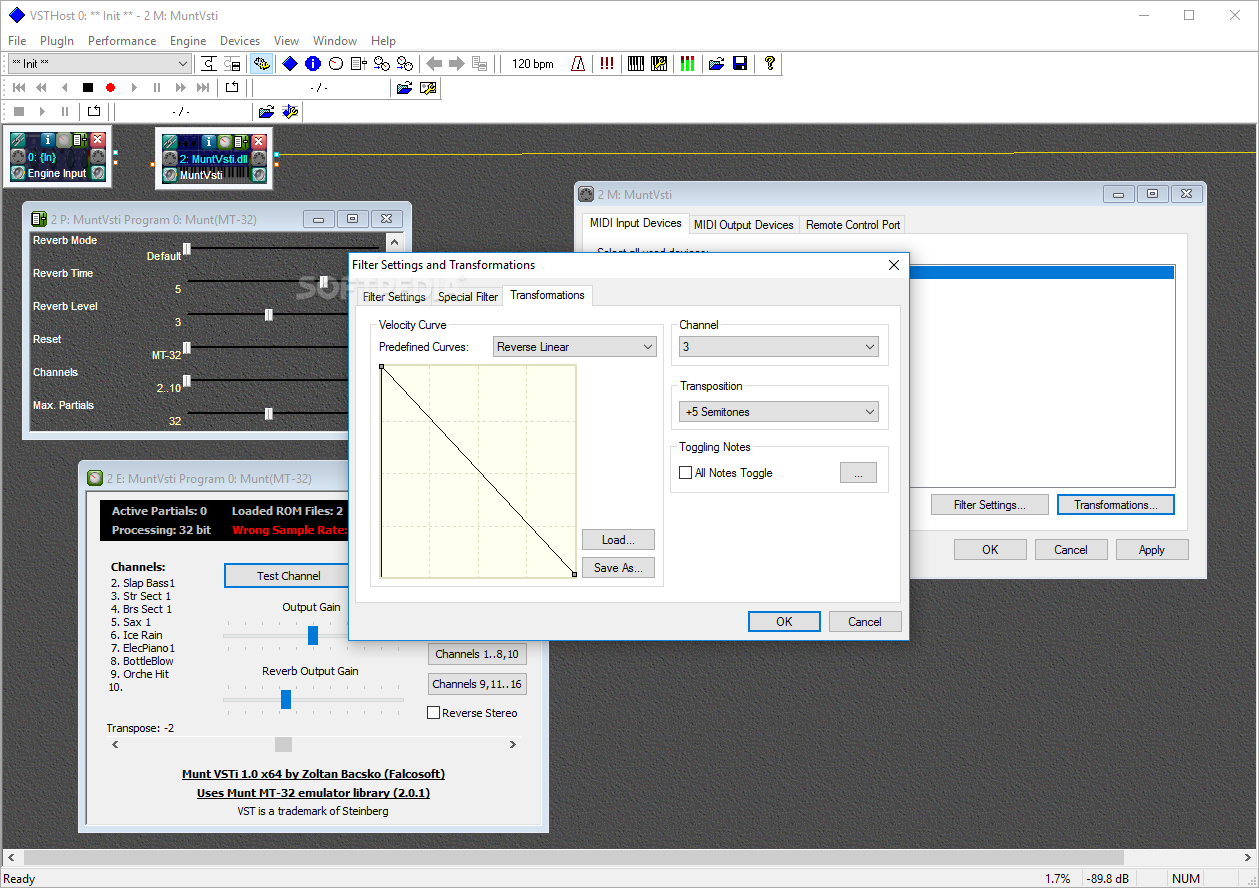Click the MuntVsti module green knob editor icon
The image size is (1259, 888).
223,142
